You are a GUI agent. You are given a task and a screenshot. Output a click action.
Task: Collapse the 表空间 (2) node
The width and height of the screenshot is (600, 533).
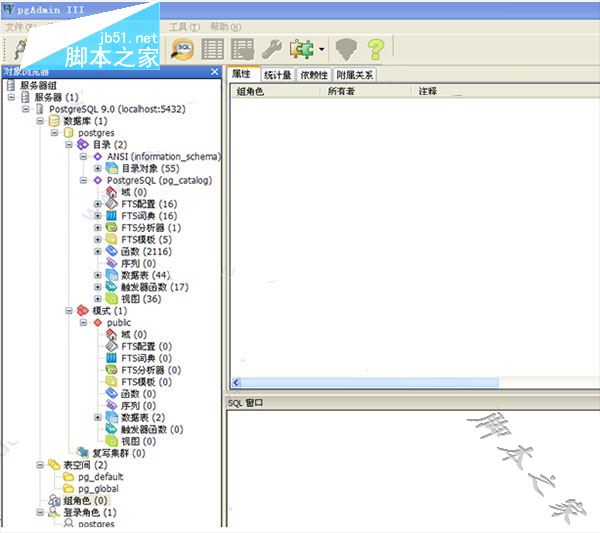(40, 465)
